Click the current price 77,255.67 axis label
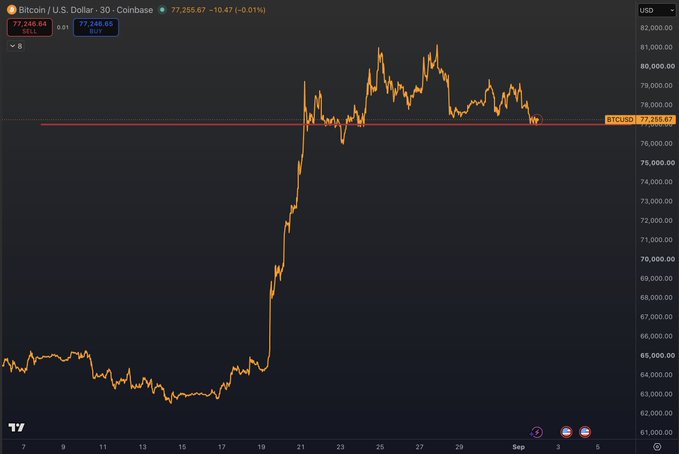 pos(656,119)
